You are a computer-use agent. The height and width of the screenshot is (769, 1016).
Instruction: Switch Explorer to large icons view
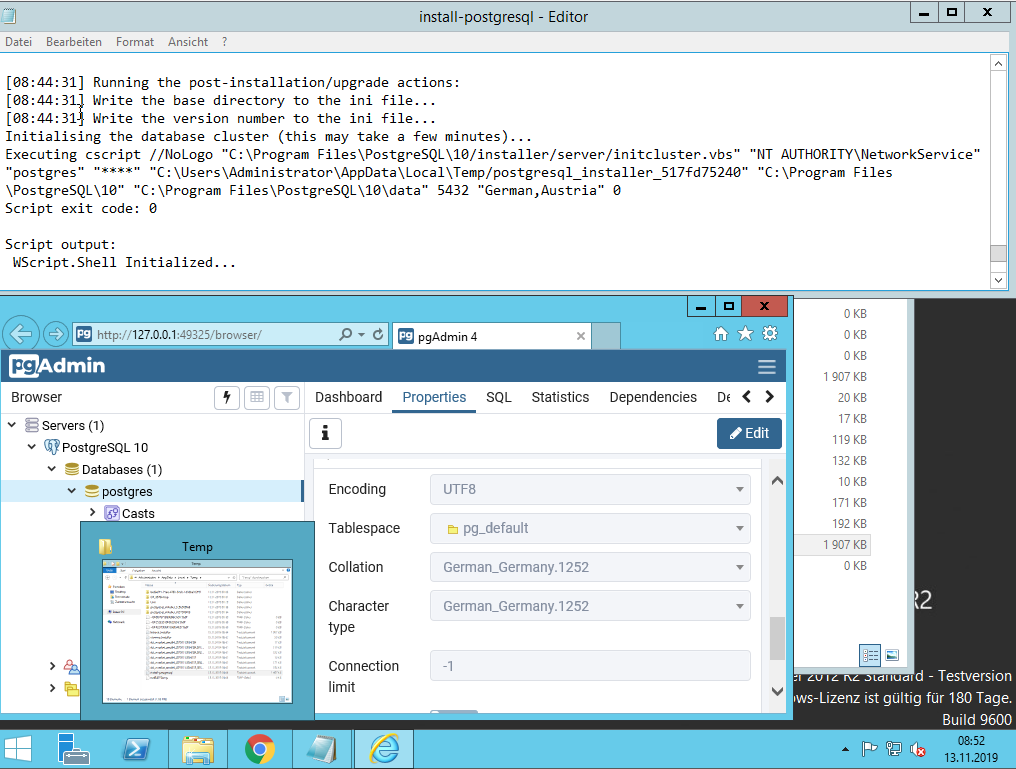coord(892,655)
